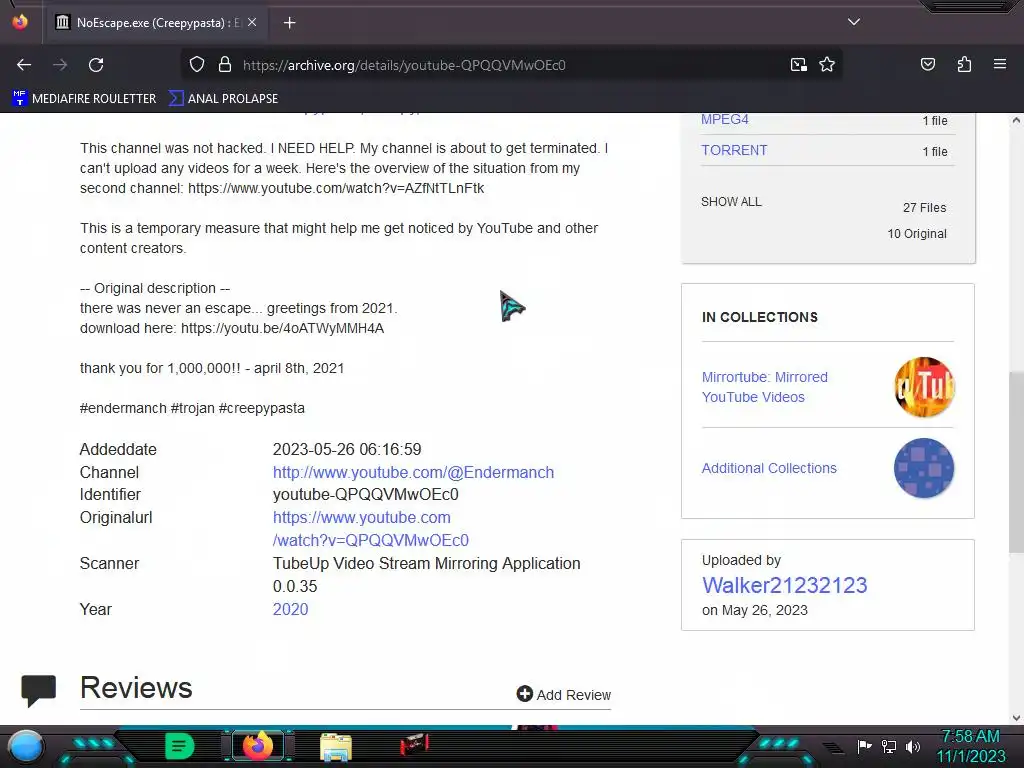Click the forward navigation arrow
The image size is (1024, 768).
pos(60,65)
